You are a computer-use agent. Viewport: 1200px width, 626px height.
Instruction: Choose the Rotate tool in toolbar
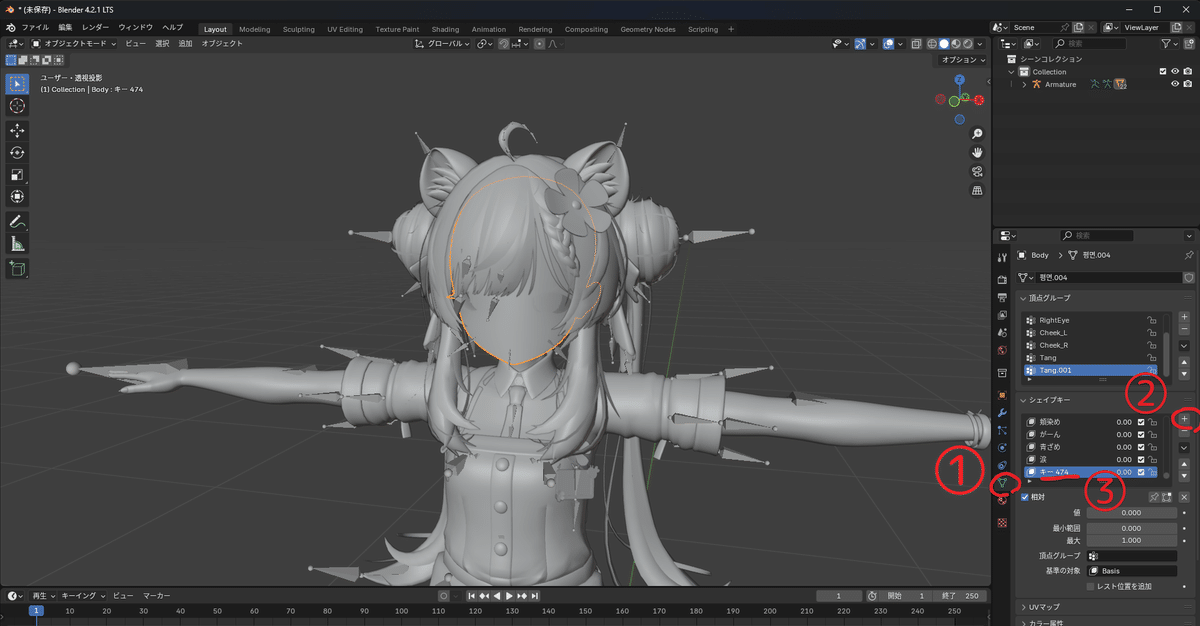[17, 153]
